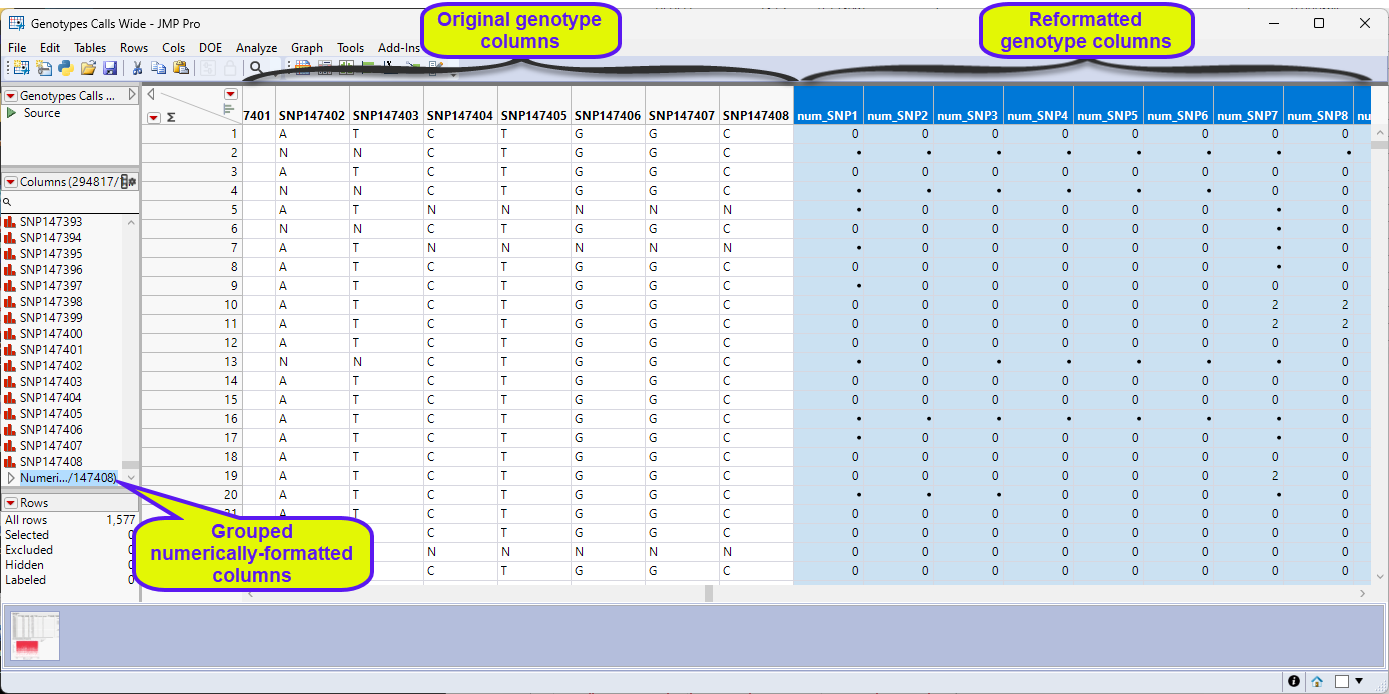This screenshot has width=1389, height=694.
Task: Copy data with the Copy toolbar icon
Action: (159, 67)
